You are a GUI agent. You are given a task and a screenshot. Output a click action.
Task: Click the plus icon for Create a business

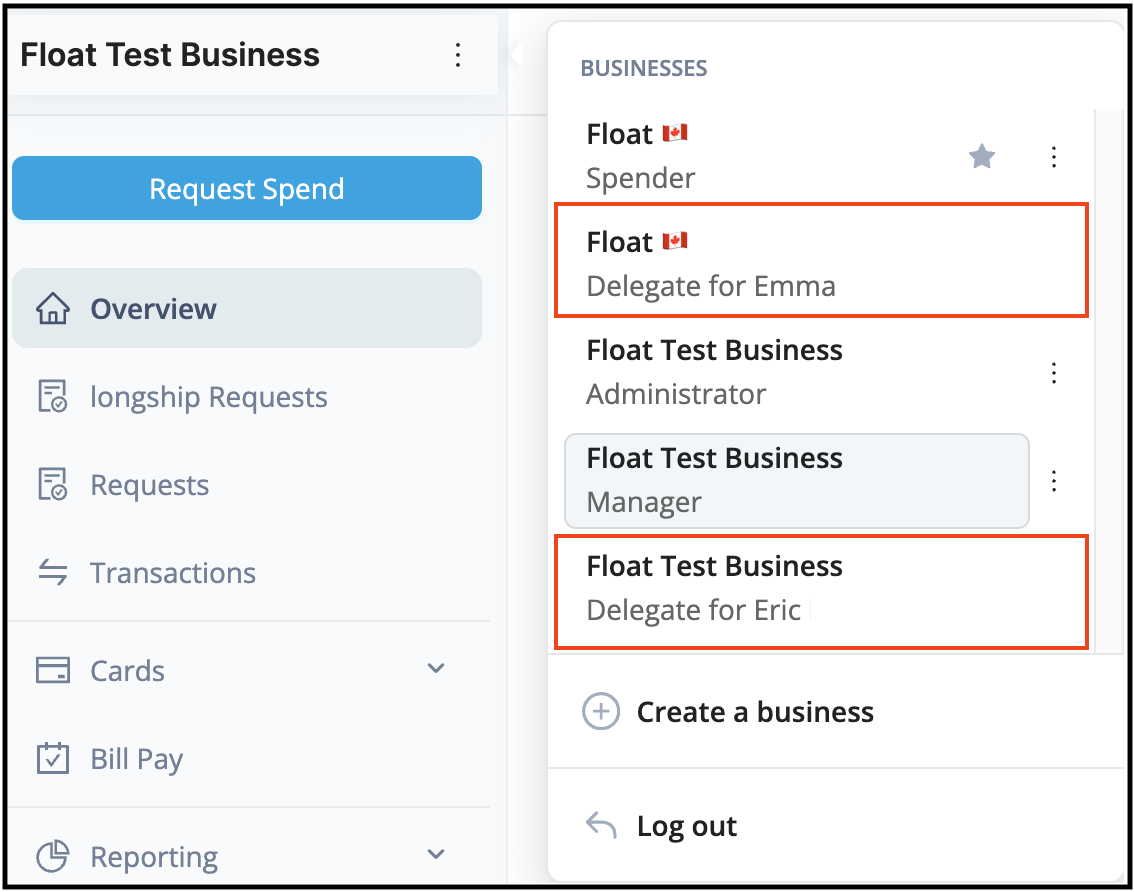point(601,712)
